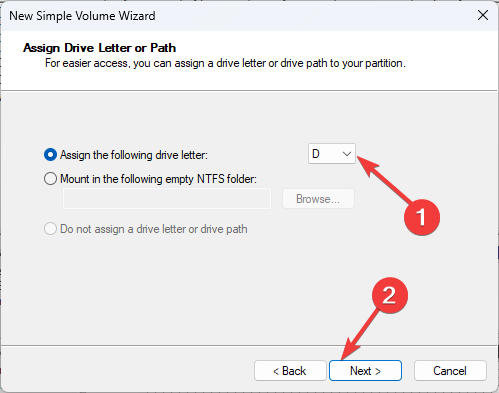Click the red arrow pointing at the drive letter dropdown

tap(383, 179)
